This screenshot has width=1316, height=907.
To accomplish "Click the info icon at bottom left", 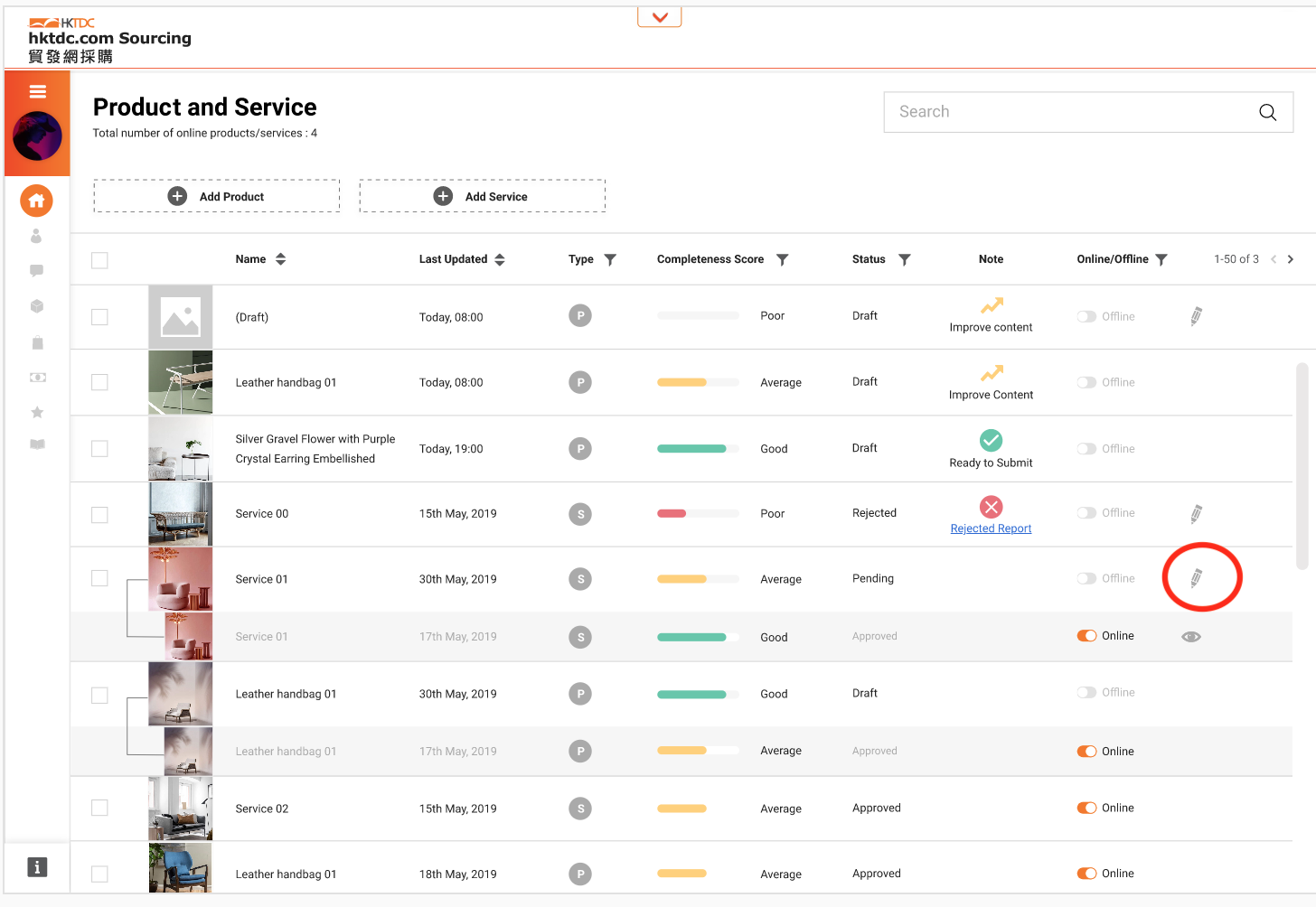I will click(37, 867).
